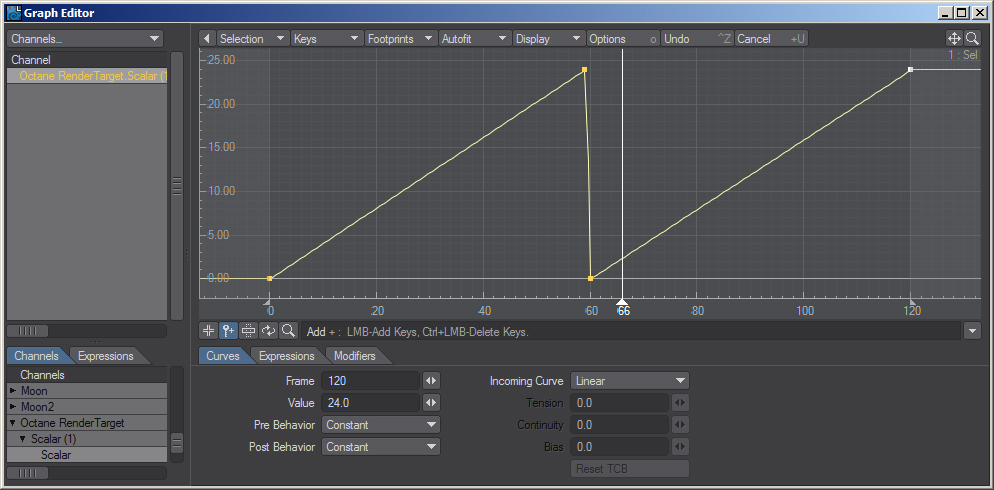Open the Pre Behavior Constant dropdown
Image resolution: width=994 pixels, height=490 pixels.
[x=381, y=425]
